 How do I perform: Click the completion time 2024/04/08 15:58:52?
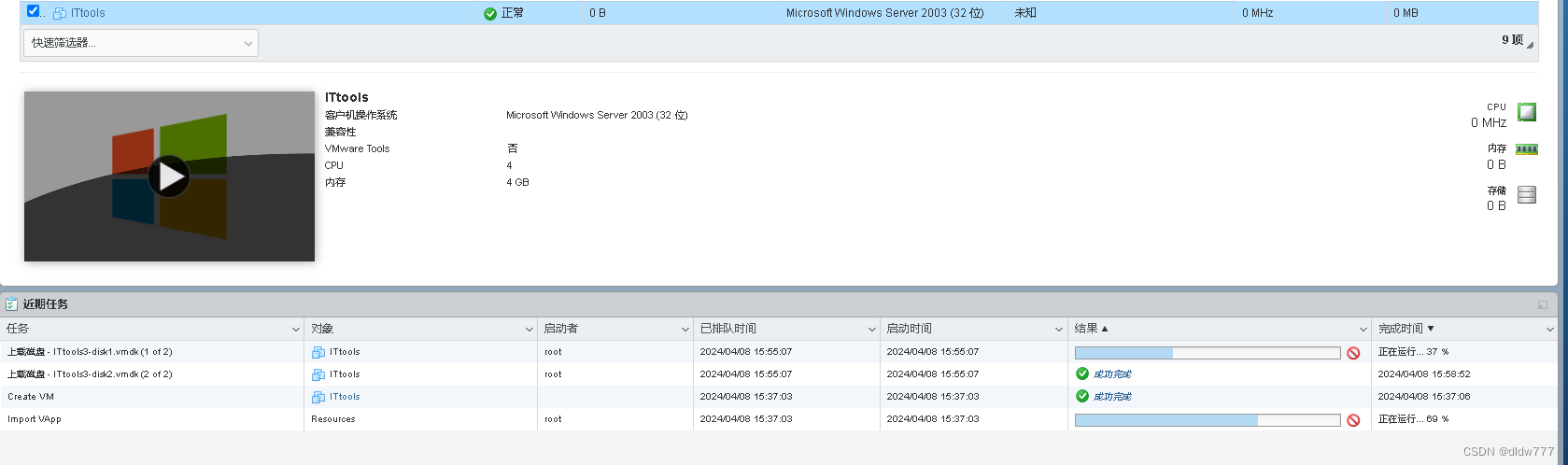click(x=1424, y=374)
